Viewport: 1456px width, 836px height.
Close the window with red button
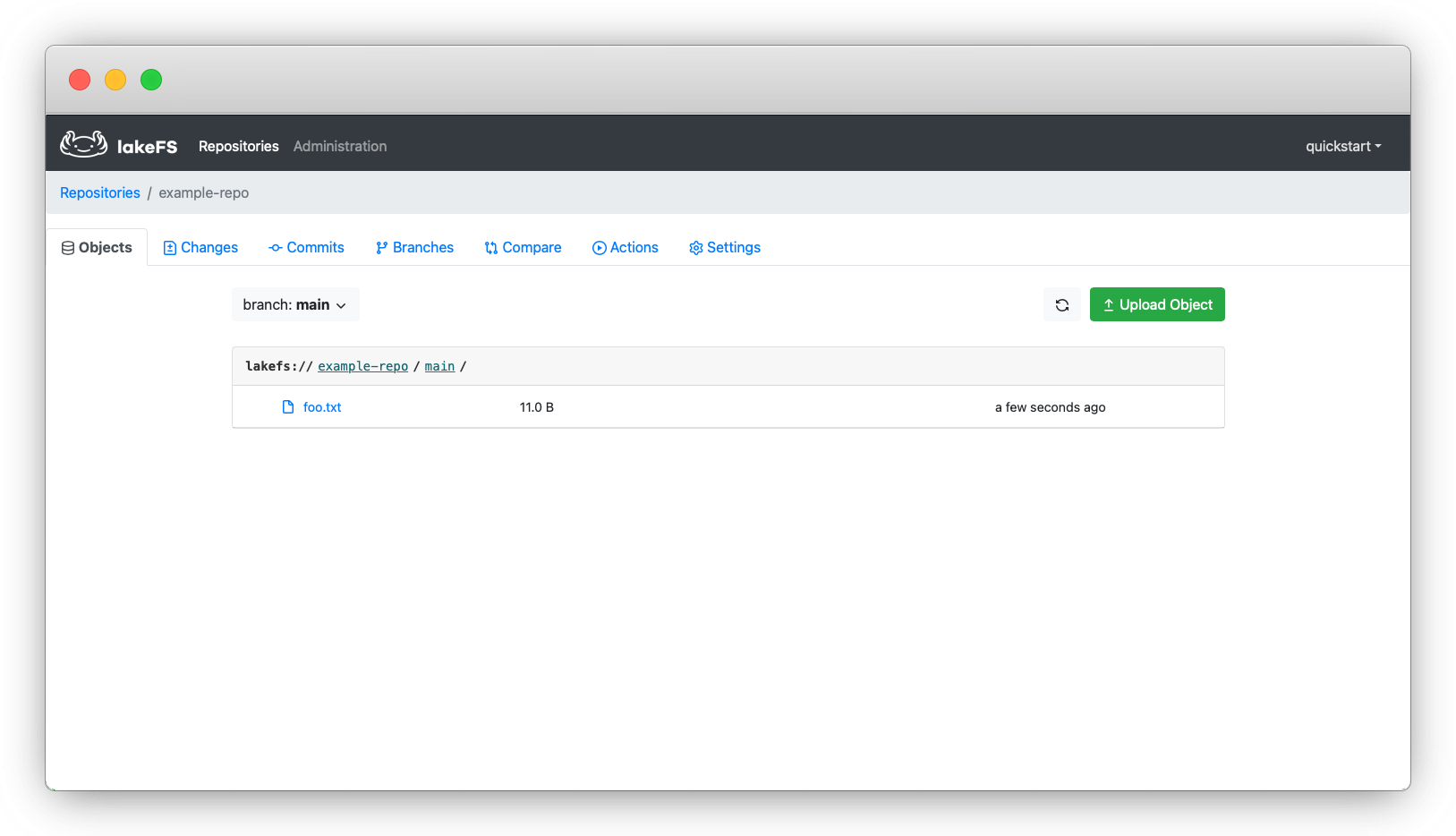80,80
